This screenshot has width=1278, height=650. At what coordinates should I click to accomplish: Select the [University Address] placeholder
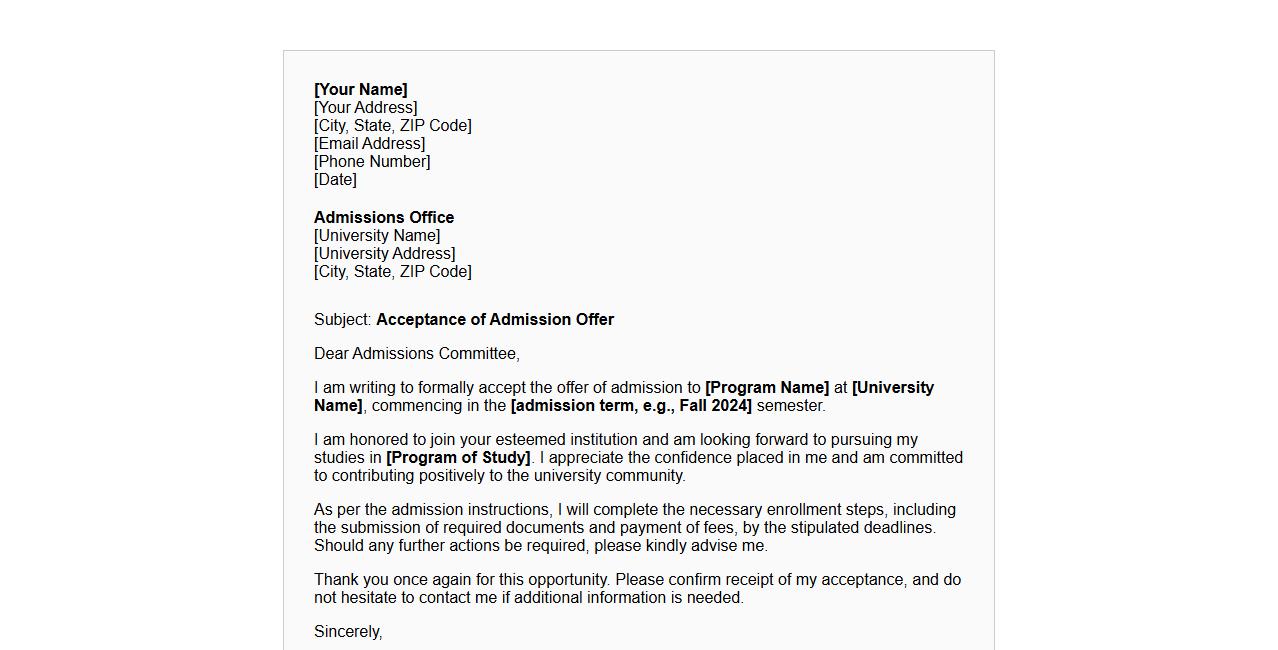[384, 254]
